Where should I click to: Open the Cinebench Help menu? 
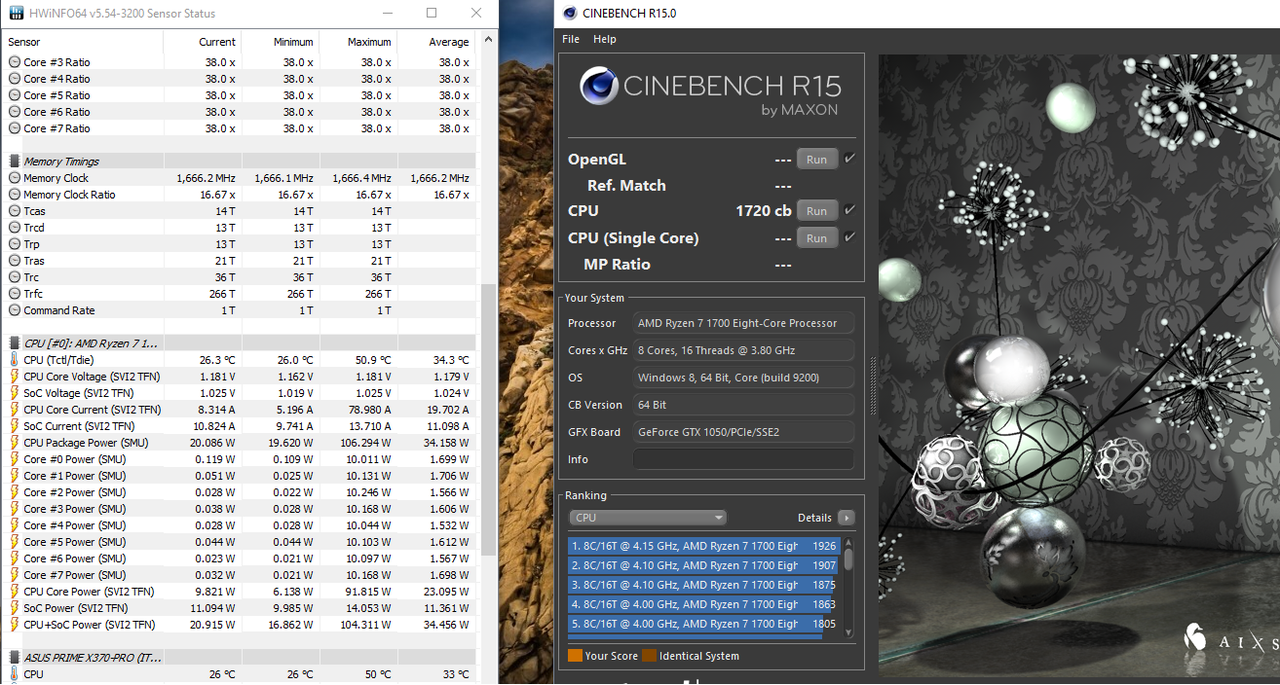[x=604, y=39]
